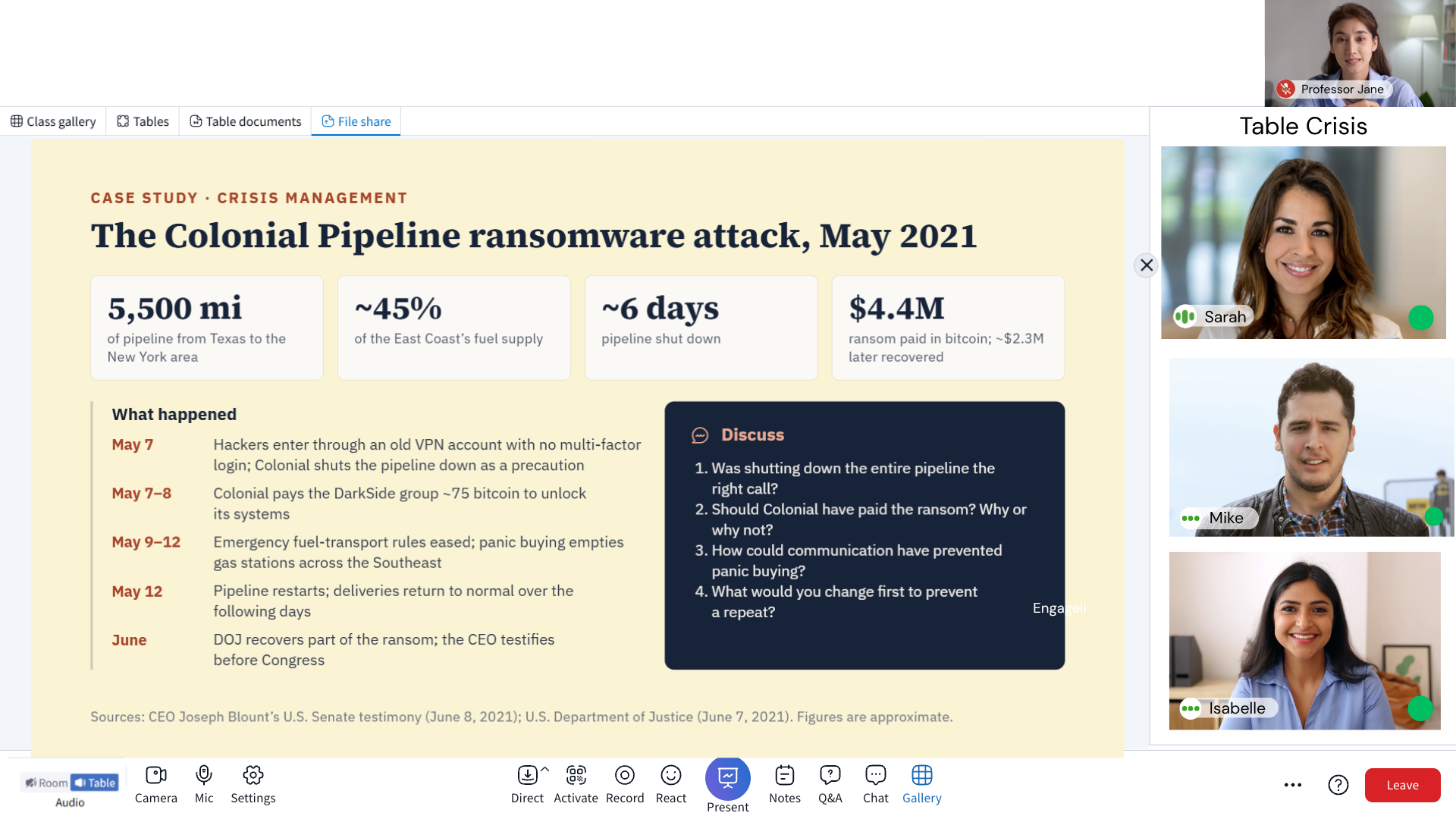Image resolution: width=1456 pixels, height=819 pixels.
Task: Open Settings gear in bottom bar
Action: point(253,785)
